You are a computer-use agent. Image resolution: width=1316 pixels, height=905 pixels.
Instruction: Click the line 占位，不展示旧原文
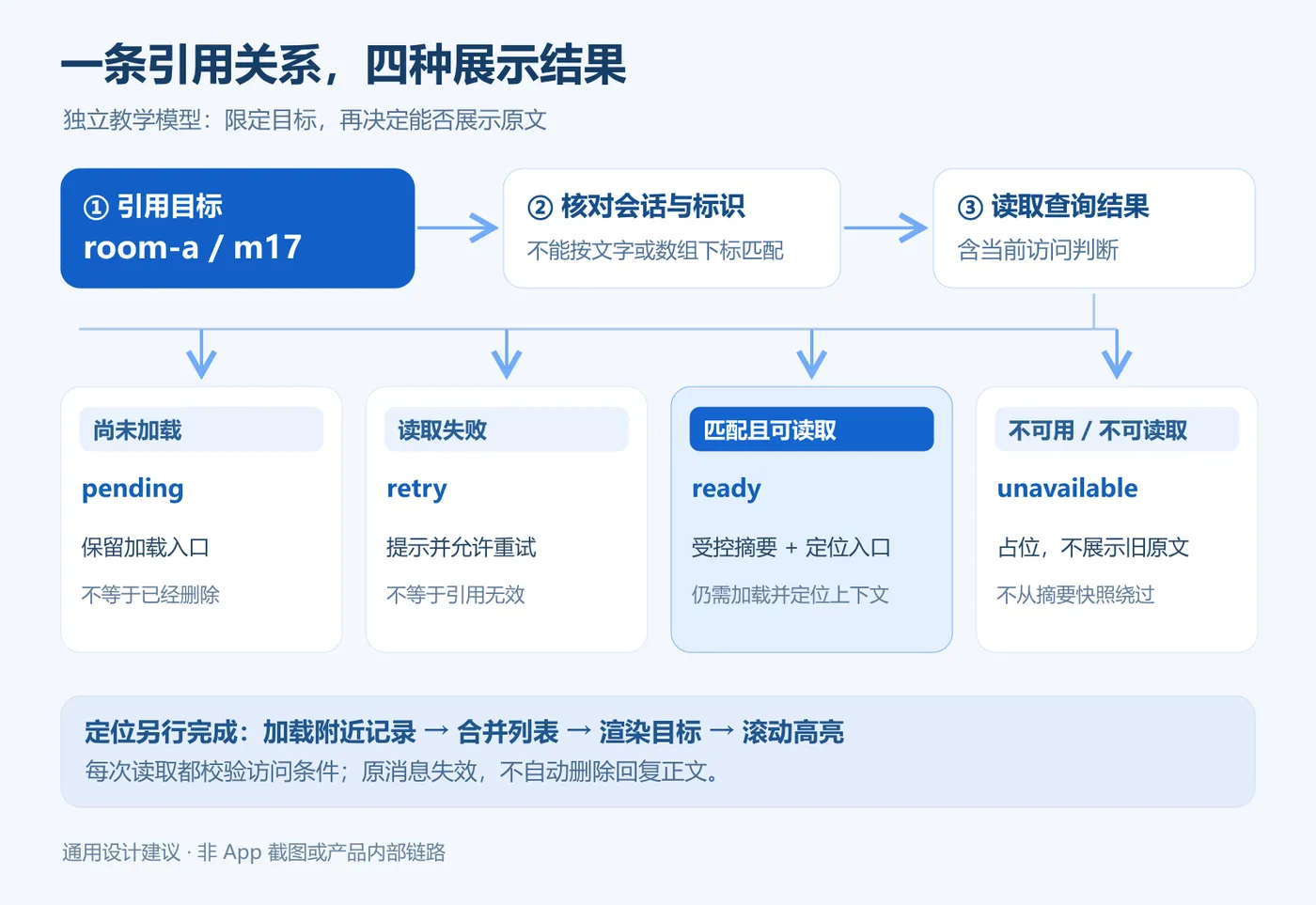[x=1093, y=547]
